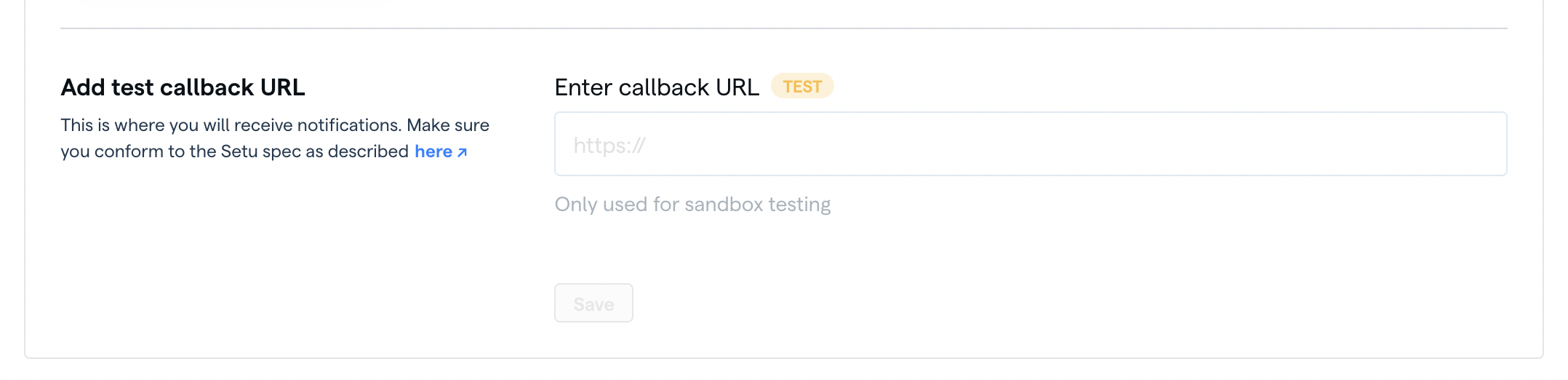The image size is (1568, 380).
Task: Click the "Make sure" text in the description
Action: (447, 125)
